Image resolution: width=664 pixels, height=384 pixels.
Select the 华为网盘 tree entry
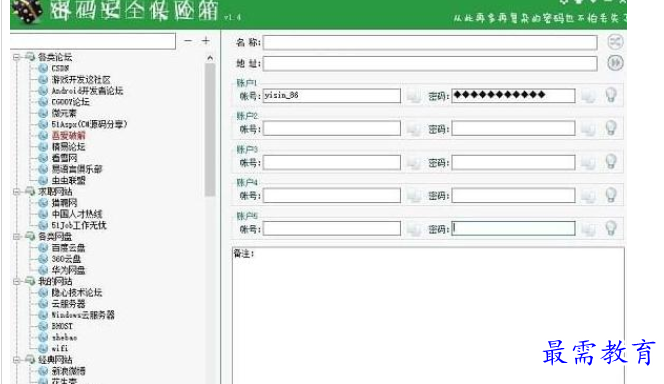[68, 270]
